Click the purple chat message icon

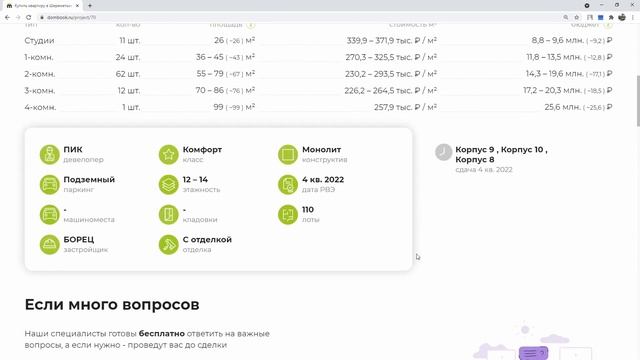pyautogui.click(x=533, y=353)
